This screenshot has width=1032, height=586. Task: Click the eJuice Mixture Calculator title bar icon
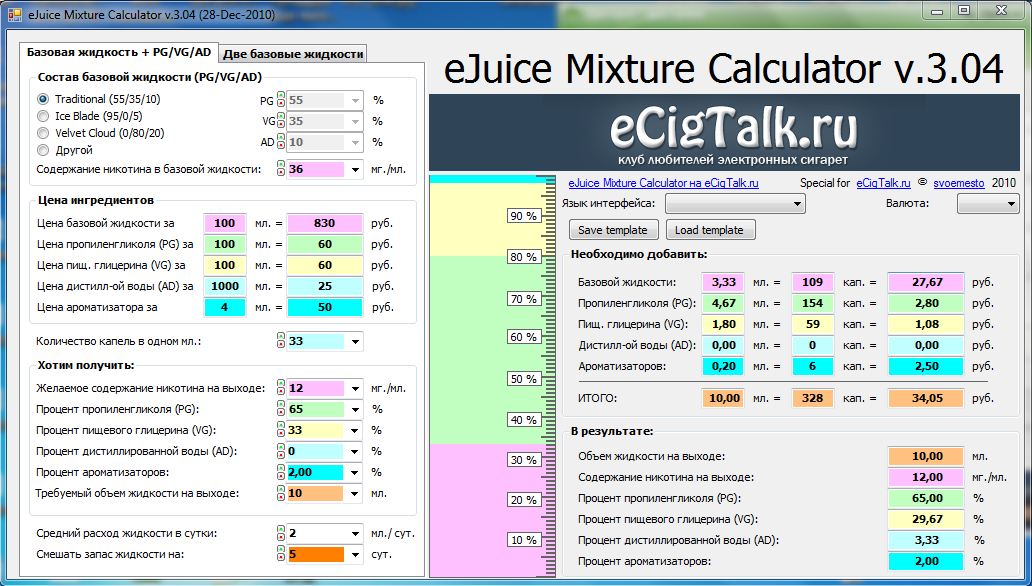(x=14, y=14)
